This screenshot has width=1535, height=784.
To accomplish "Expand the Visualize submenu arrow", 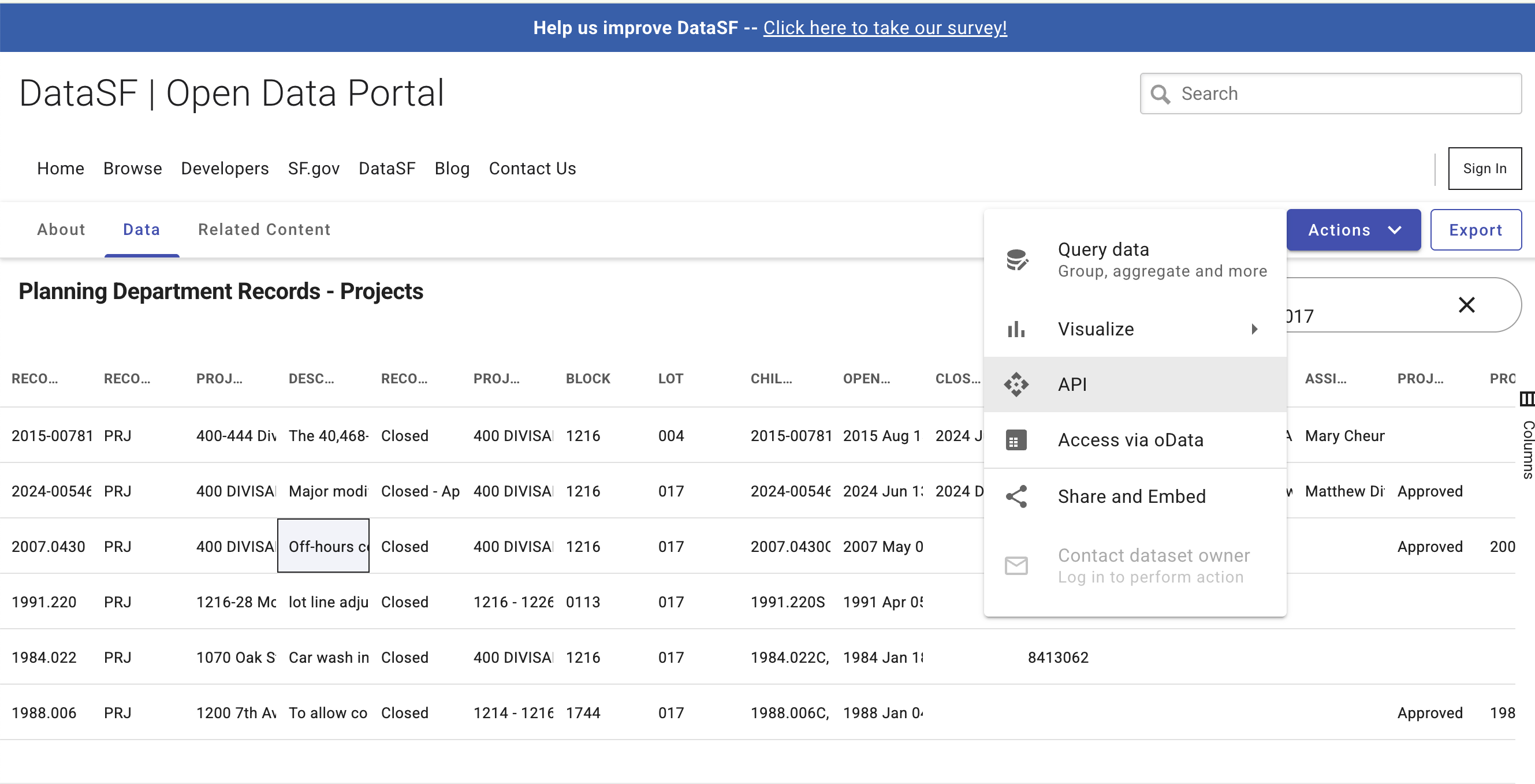I will click(x=1254, y=329).
